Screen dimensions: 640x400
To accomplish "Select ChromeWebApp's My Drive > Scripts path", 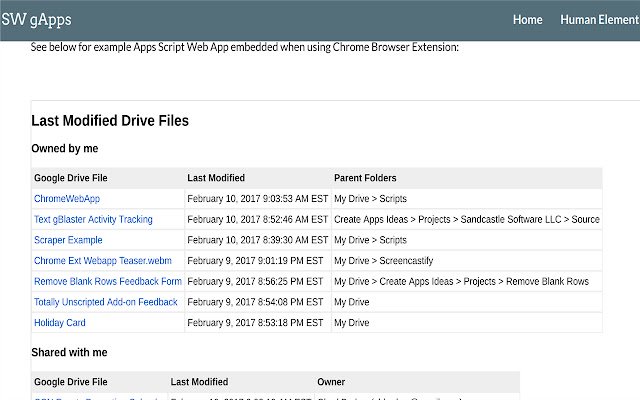I will pyautogui.click(x=370, y=199).
